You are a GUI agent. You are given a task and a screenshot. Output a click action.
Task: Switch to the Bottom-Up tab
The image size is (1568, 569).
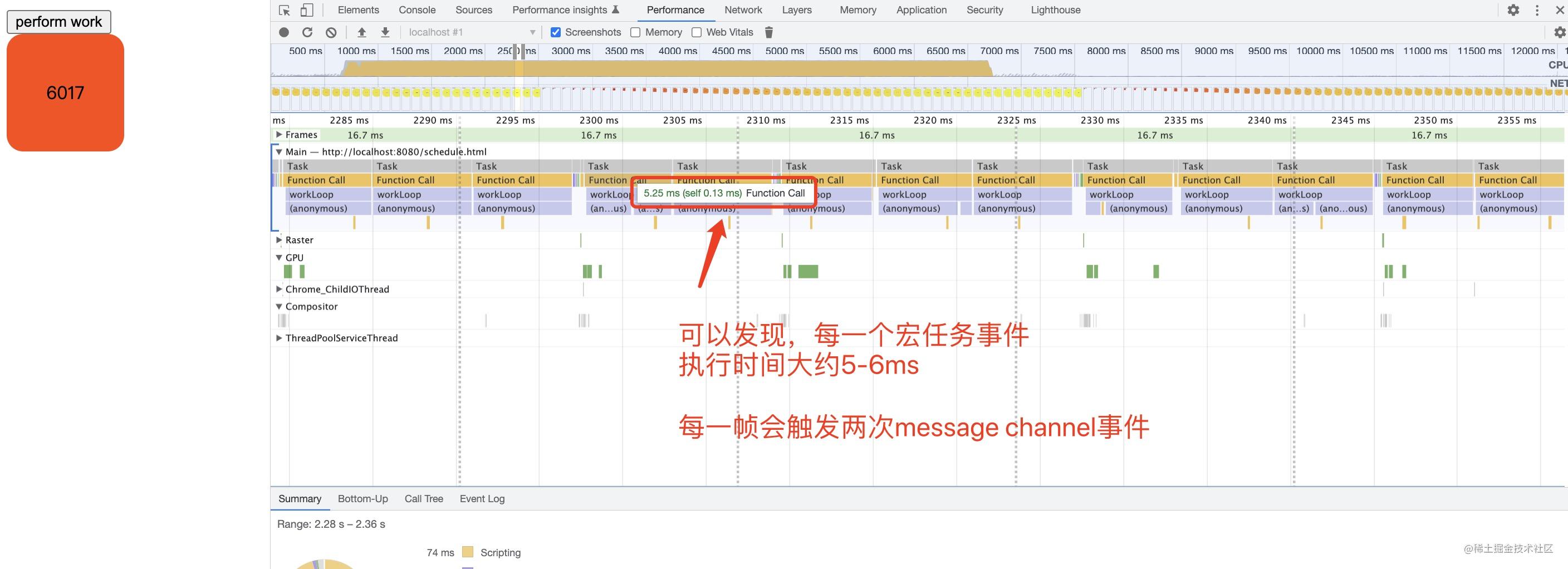coord(363,499)
